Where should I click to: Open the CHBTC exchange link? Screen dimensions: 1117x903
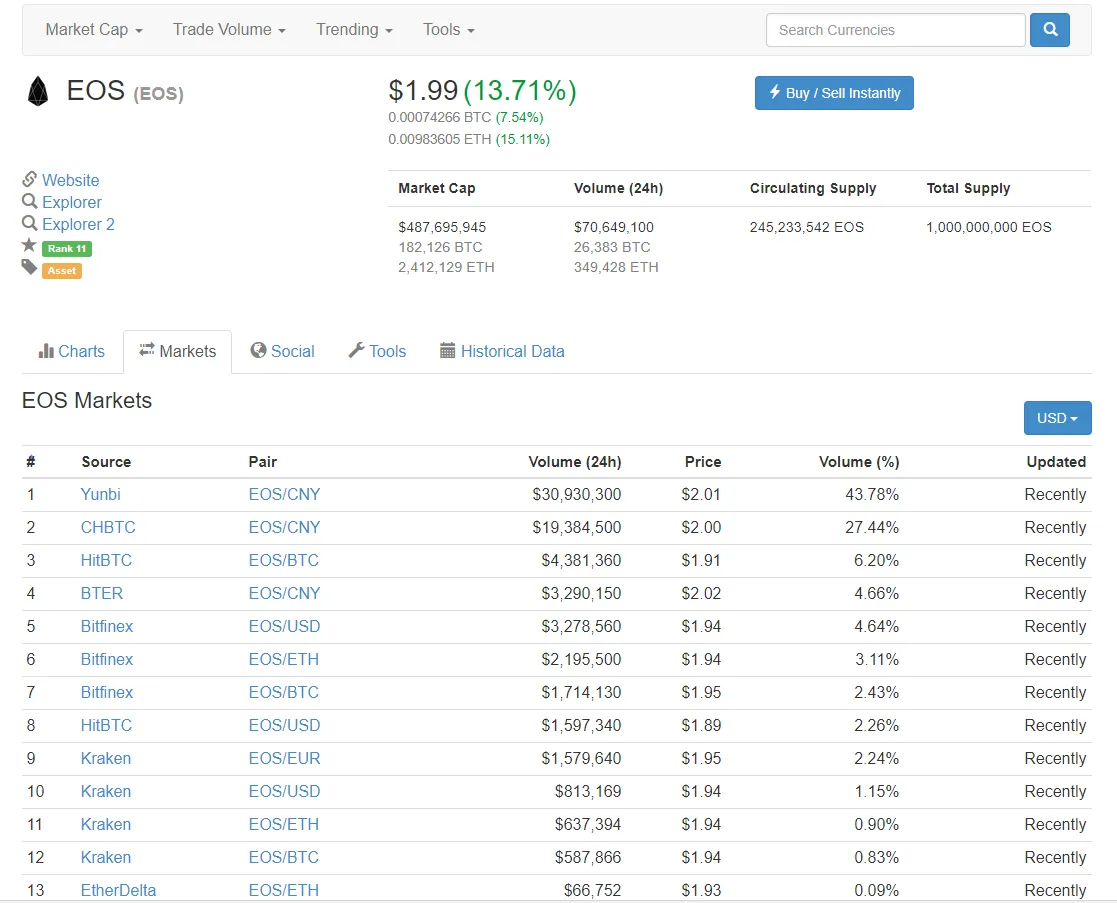[x=108, y=527]
